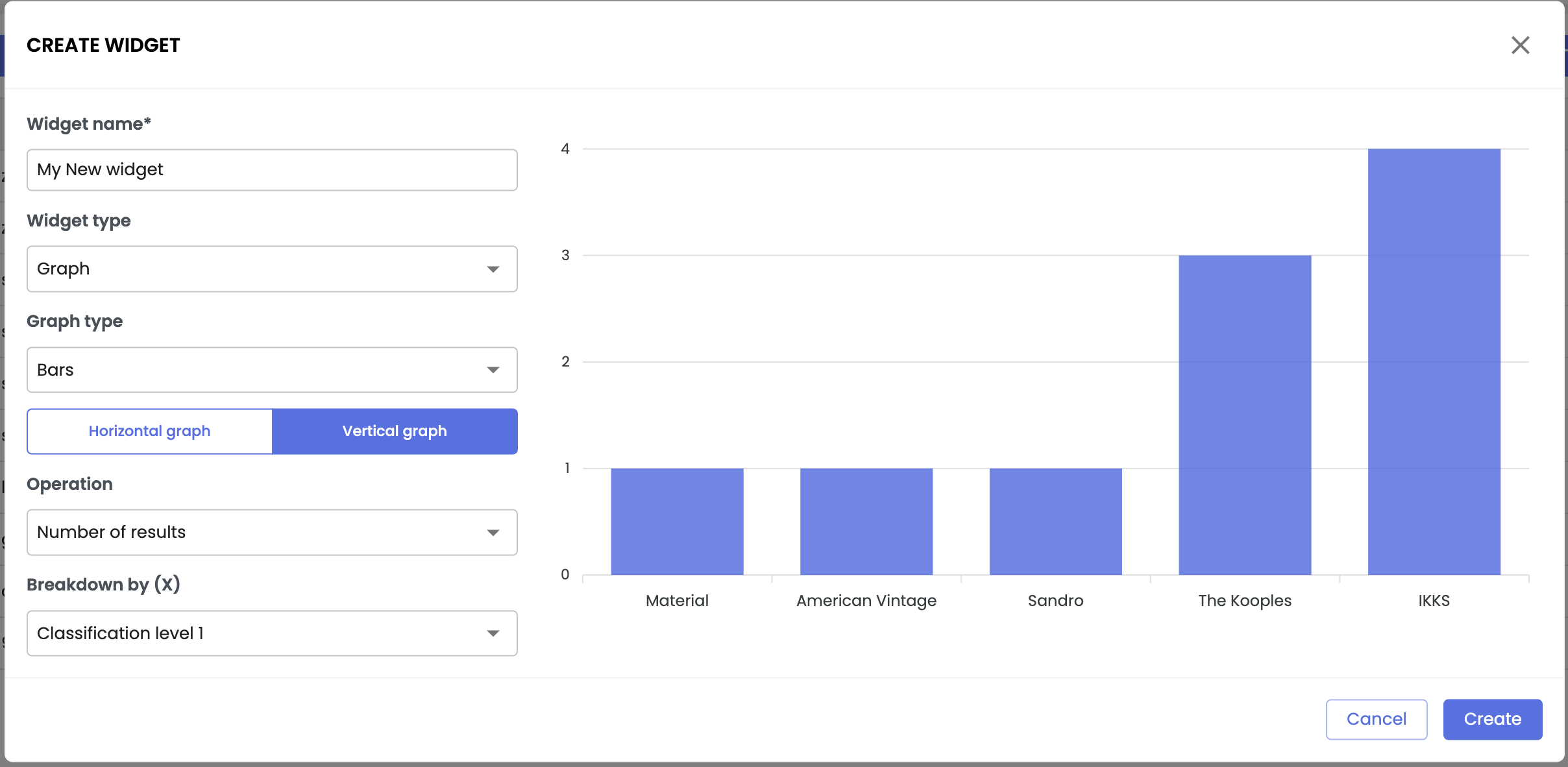Click the Material bar in chart
The image size is (1568, 767).
677,522
